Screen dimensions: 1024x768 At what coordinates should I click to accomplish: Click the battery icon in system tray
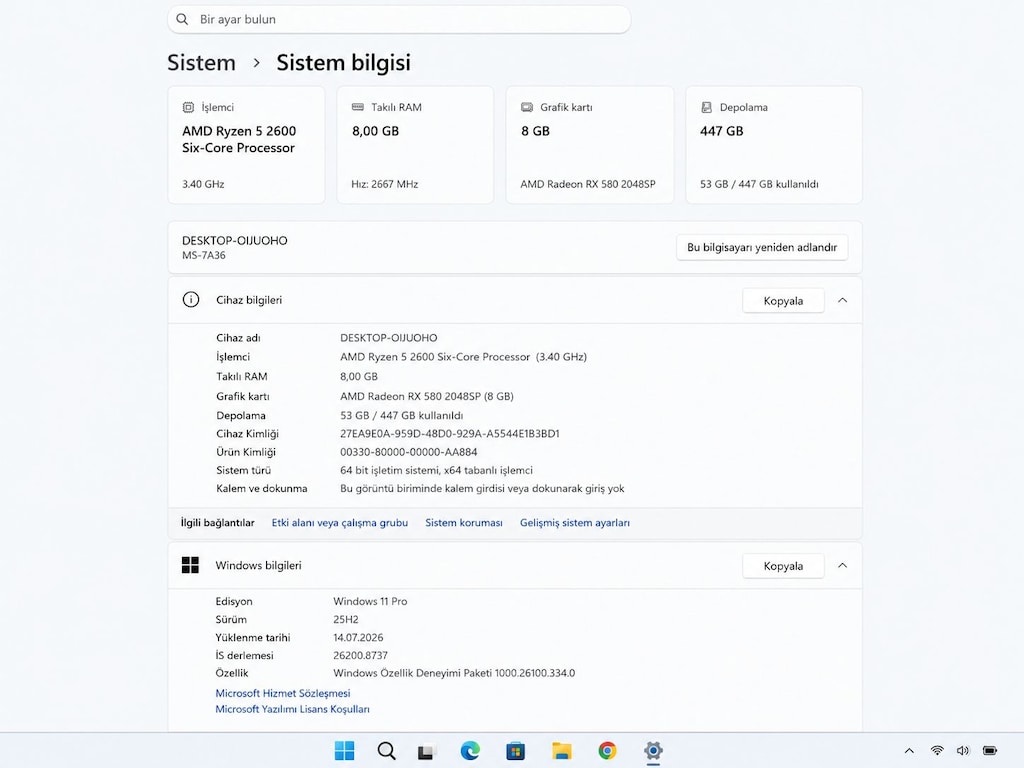[990, 751]
